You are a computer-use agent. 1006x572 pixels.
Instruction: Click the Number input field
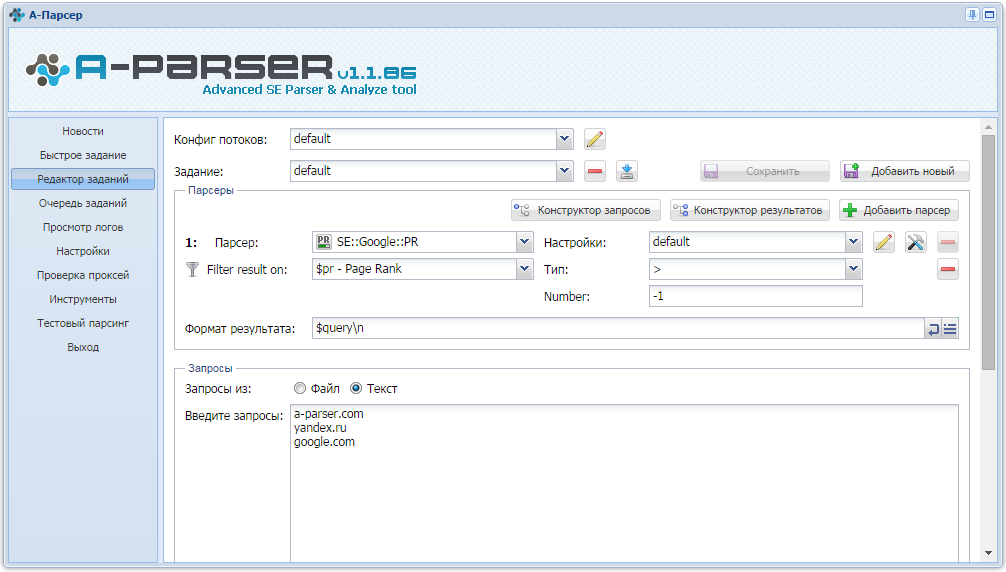point(756,296)
